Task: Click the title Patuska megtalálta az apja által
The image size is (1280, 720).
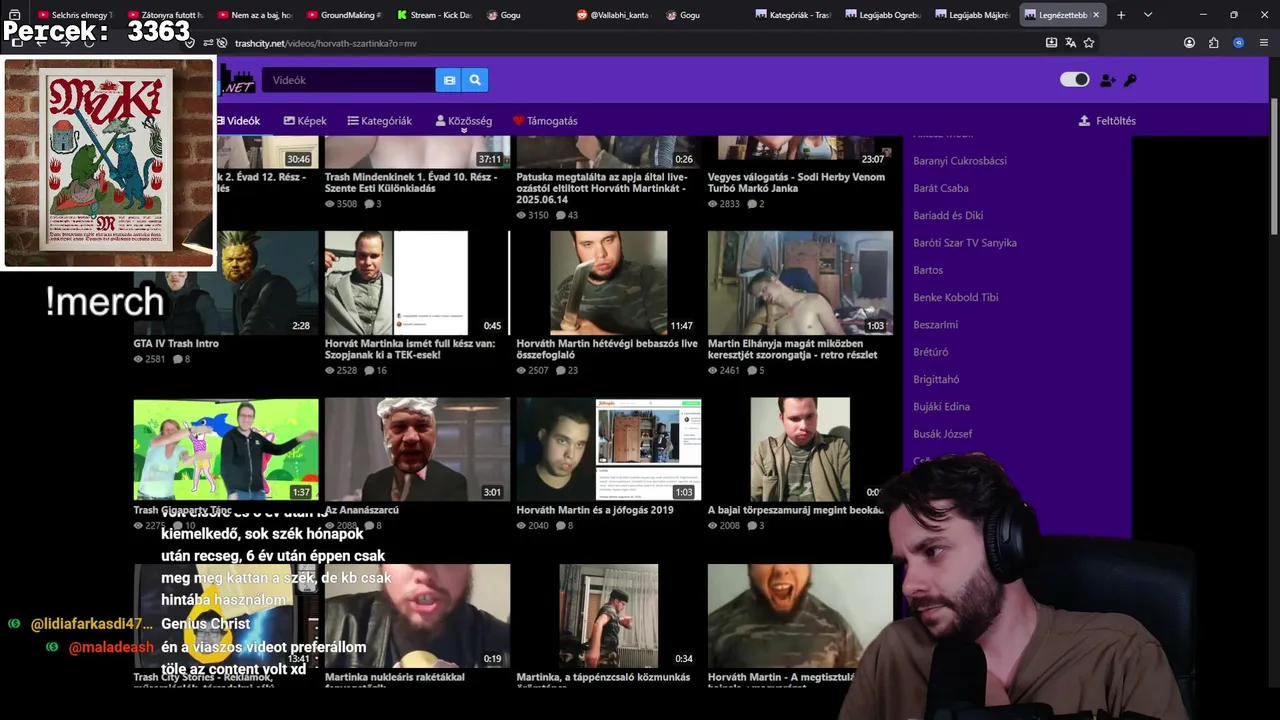Action: pos(601,188)
